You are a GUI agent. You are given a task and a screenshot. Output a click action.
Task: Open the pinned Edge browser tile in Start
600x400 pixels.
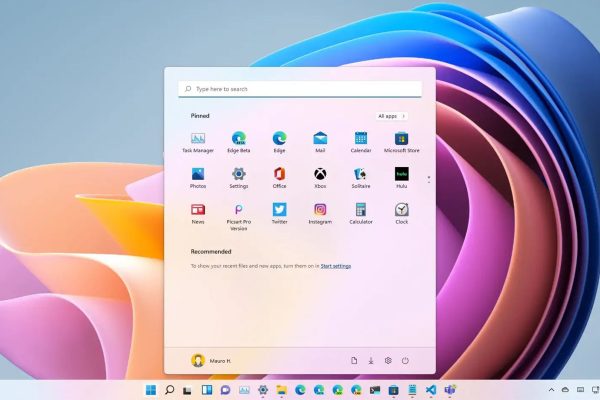pos(279,142)
